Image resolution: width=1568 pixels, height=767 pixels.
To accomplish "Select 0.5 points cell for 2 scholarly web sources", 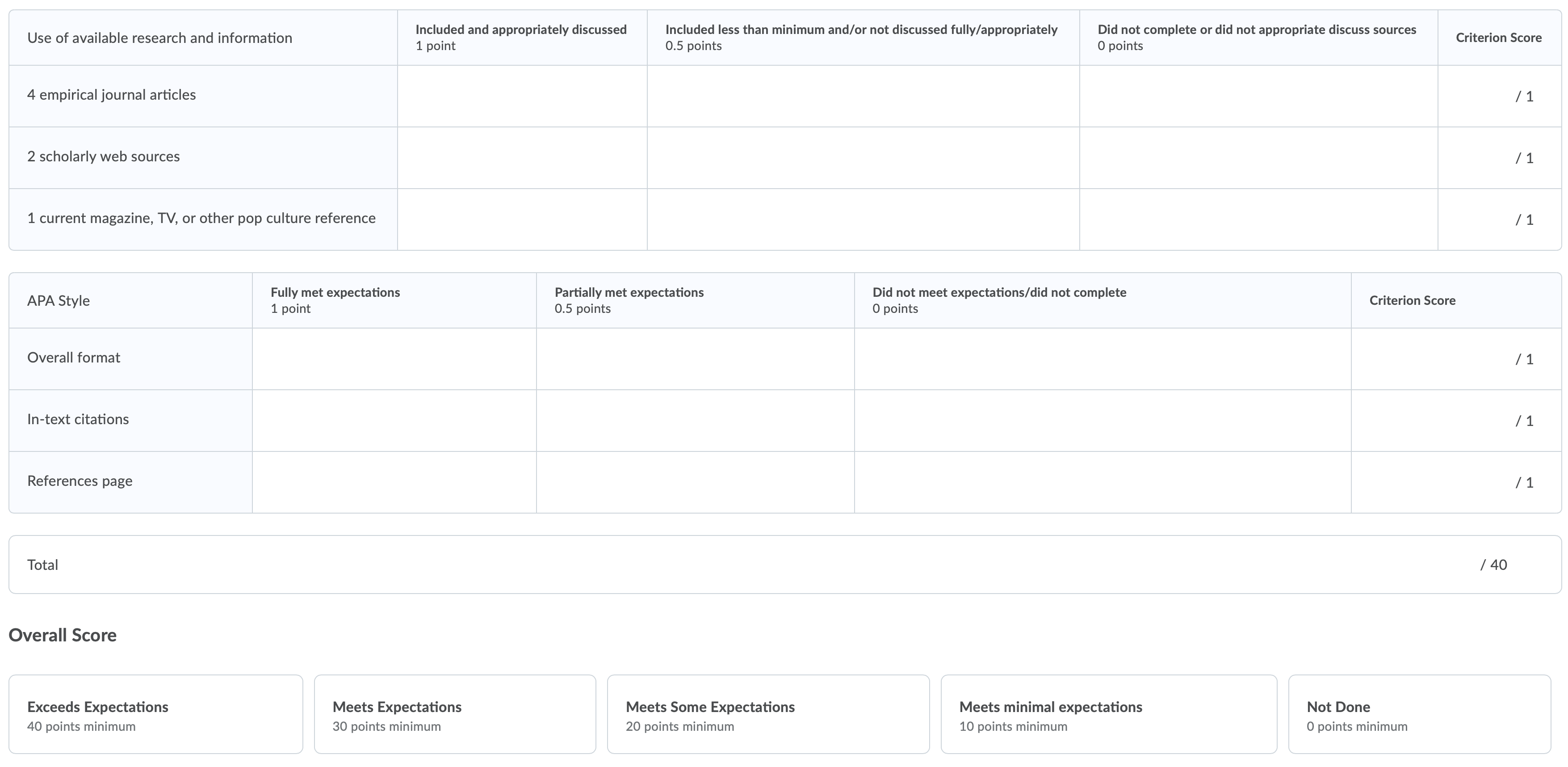I will pyautogui.click(x=863, y=158).
